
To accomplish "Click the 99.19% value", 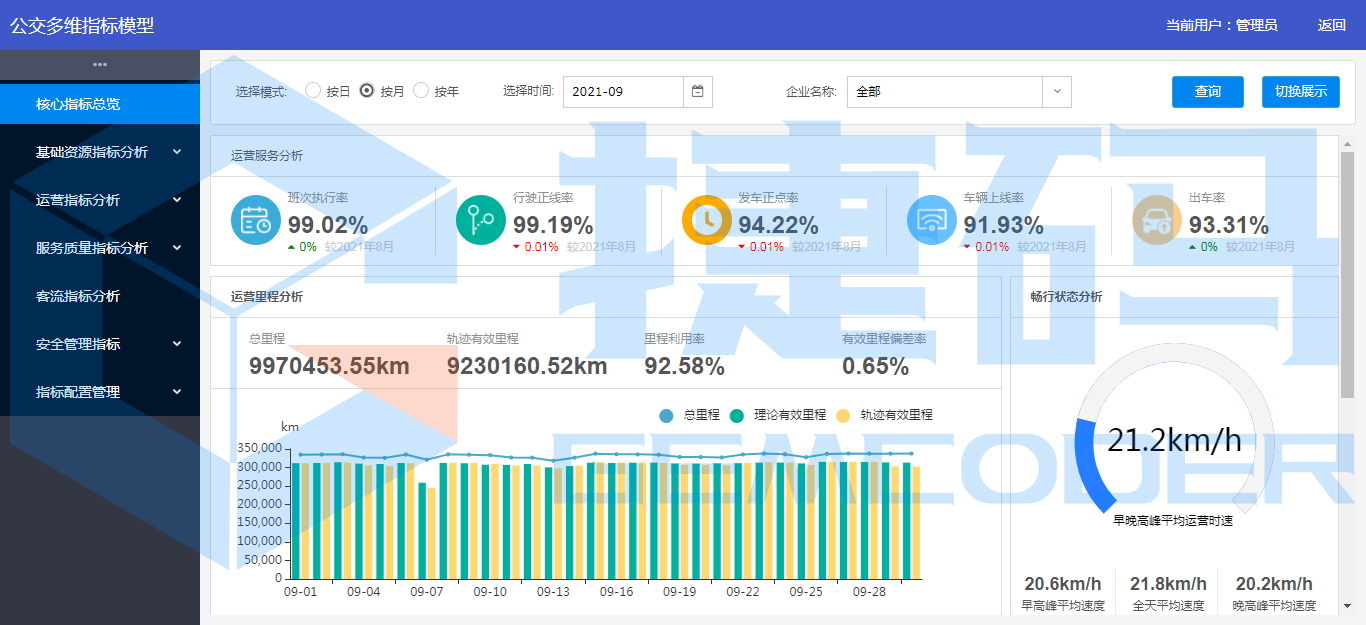I will [x=553, y=225].
